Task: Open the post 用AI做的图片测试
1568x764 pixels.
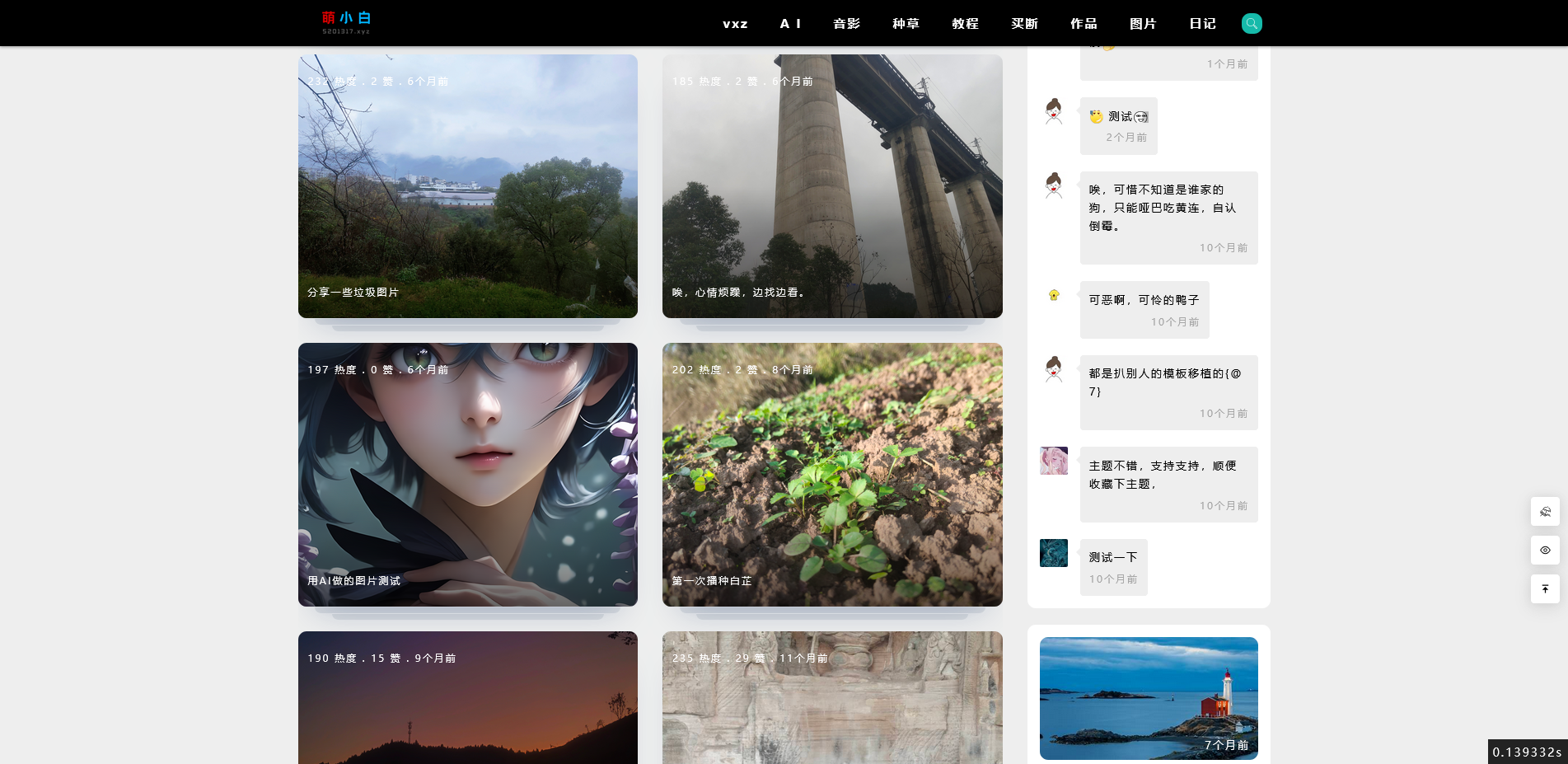Action: tap(468, 475)
